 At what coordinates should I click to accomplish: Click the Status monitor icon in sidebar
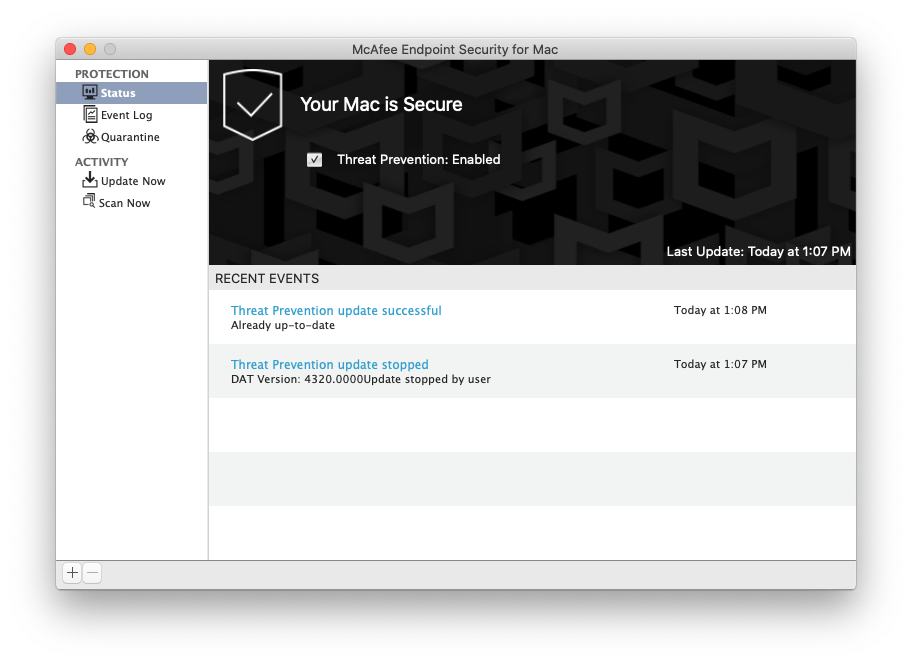[90, 93]
